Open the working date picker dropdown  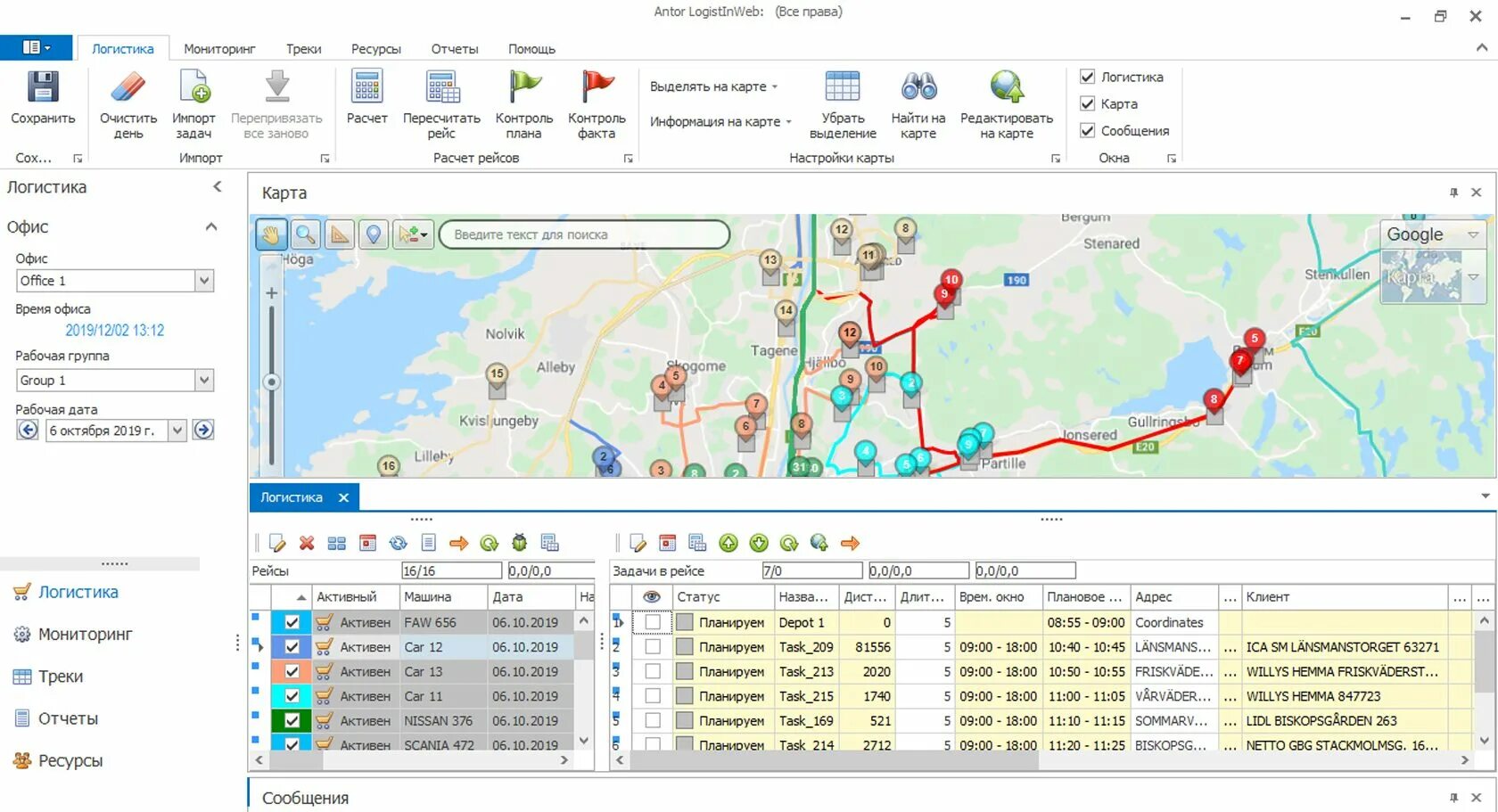tap(177, 430)
